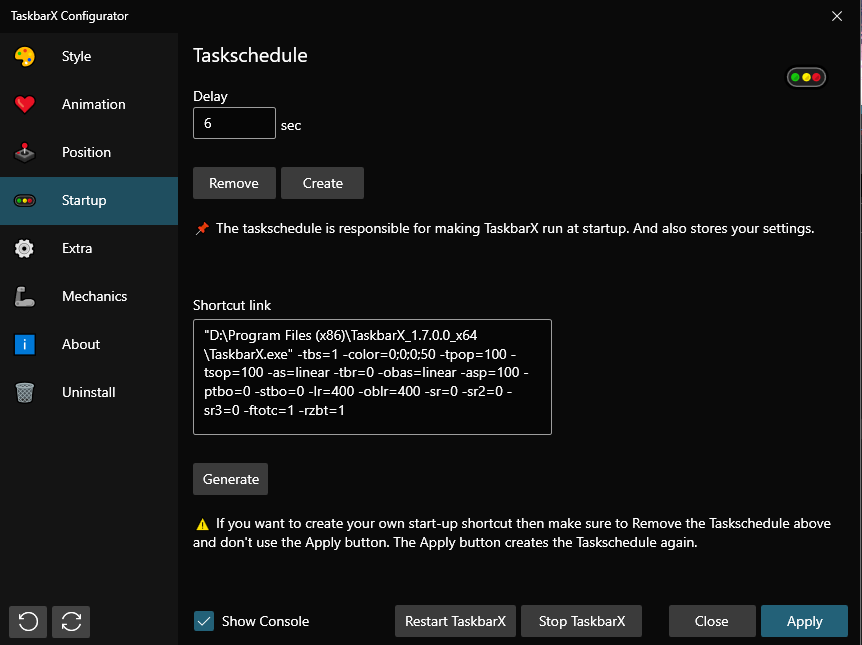Click the Delay label

click(x=211, y=96)
